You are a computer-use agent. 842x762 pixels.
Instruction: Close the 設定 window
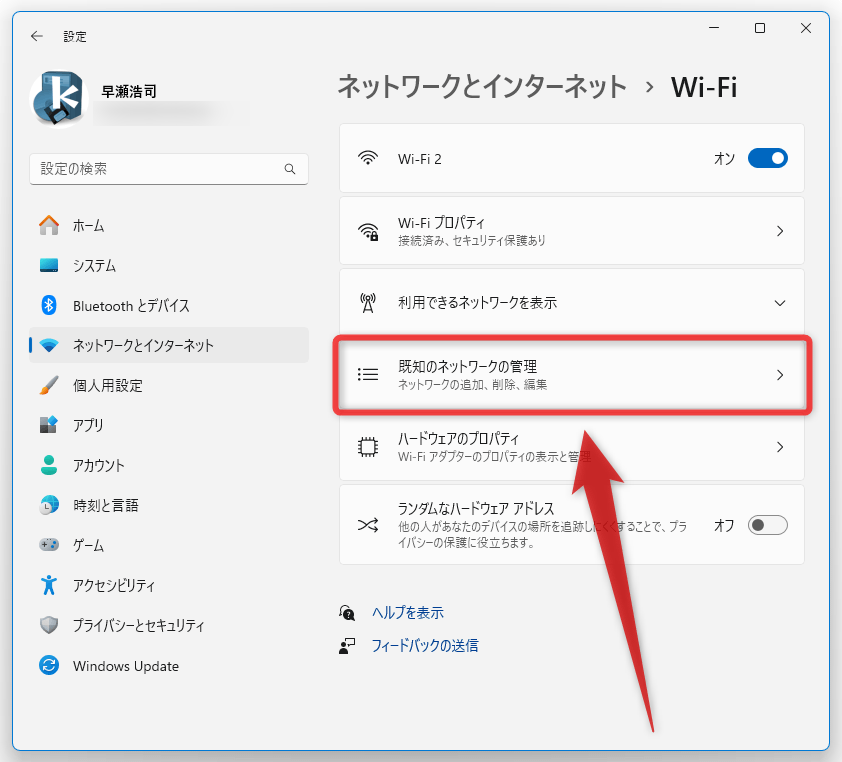click(805, 28)
